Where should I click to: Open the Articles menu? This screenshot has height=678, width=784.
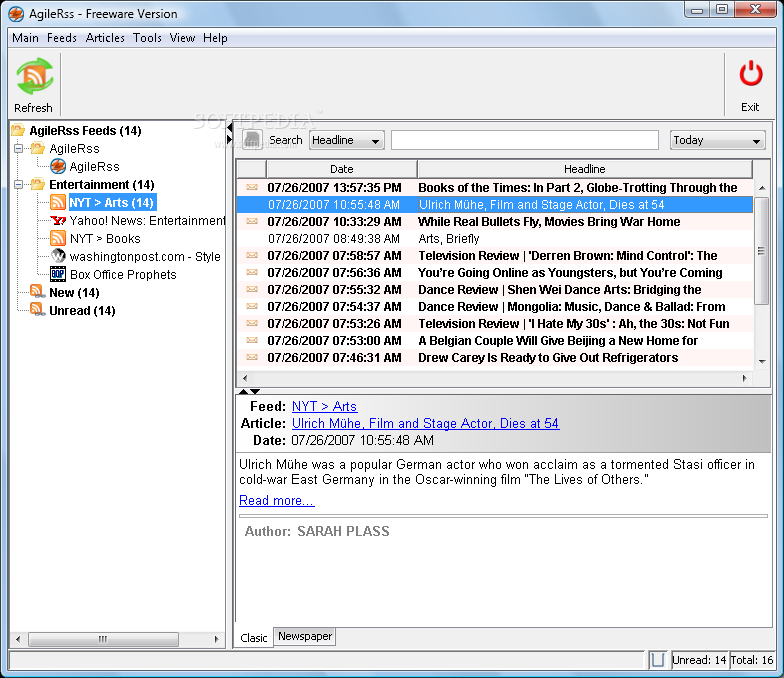[105, 38]
